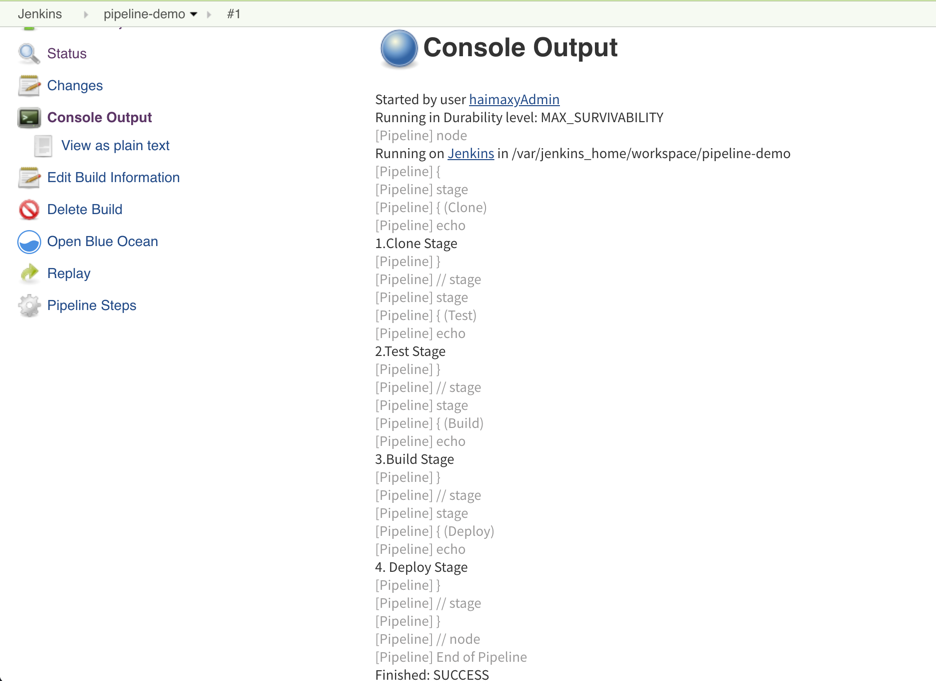Open the View as plain text link
936x681 pixels.
[x=115, y=145]
